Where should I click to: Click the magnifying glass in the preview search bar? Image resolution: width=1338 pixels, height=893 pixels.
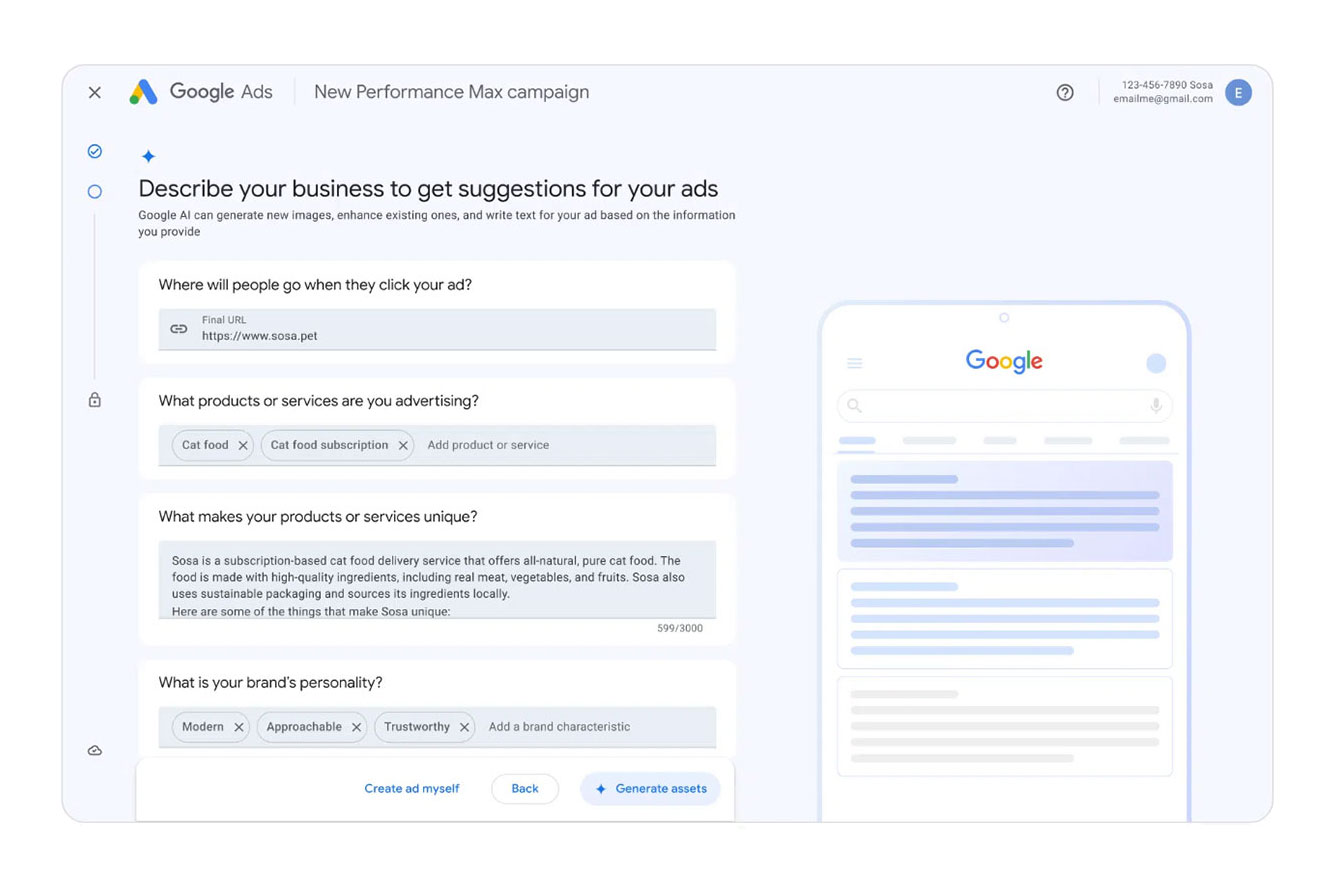point(853,406)
